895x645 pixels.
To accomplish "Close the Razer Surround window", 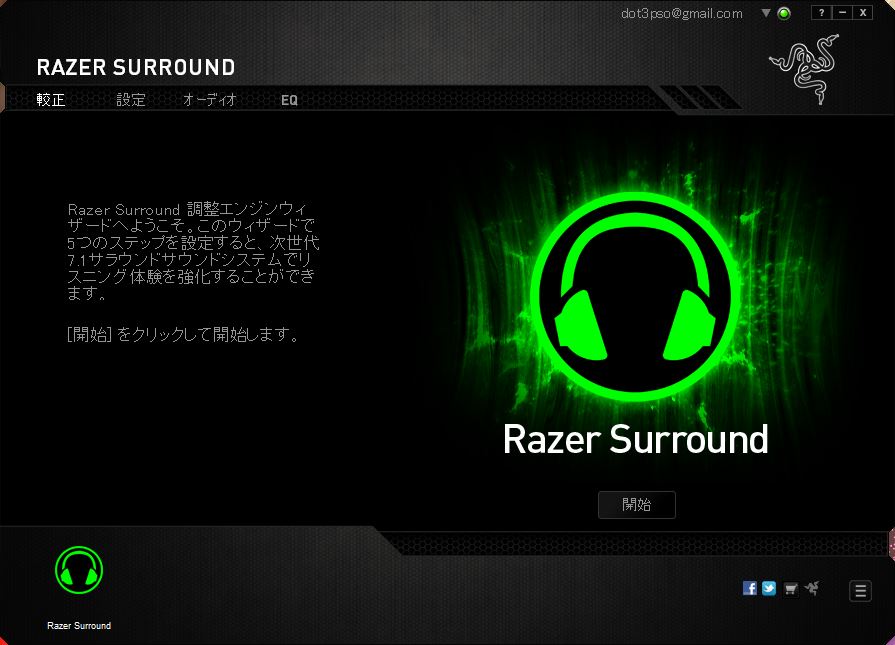I will point(863,13).
